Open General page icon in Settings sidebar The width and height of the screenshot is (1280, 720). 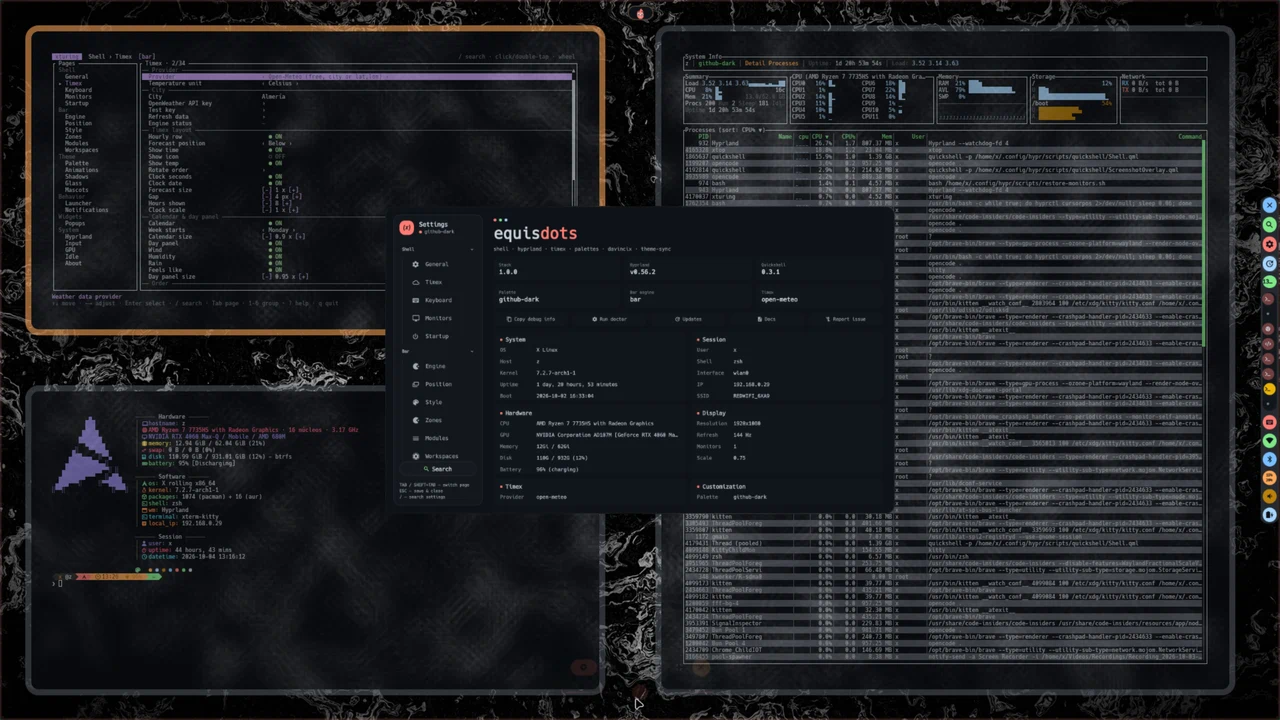tap(416, 264)
